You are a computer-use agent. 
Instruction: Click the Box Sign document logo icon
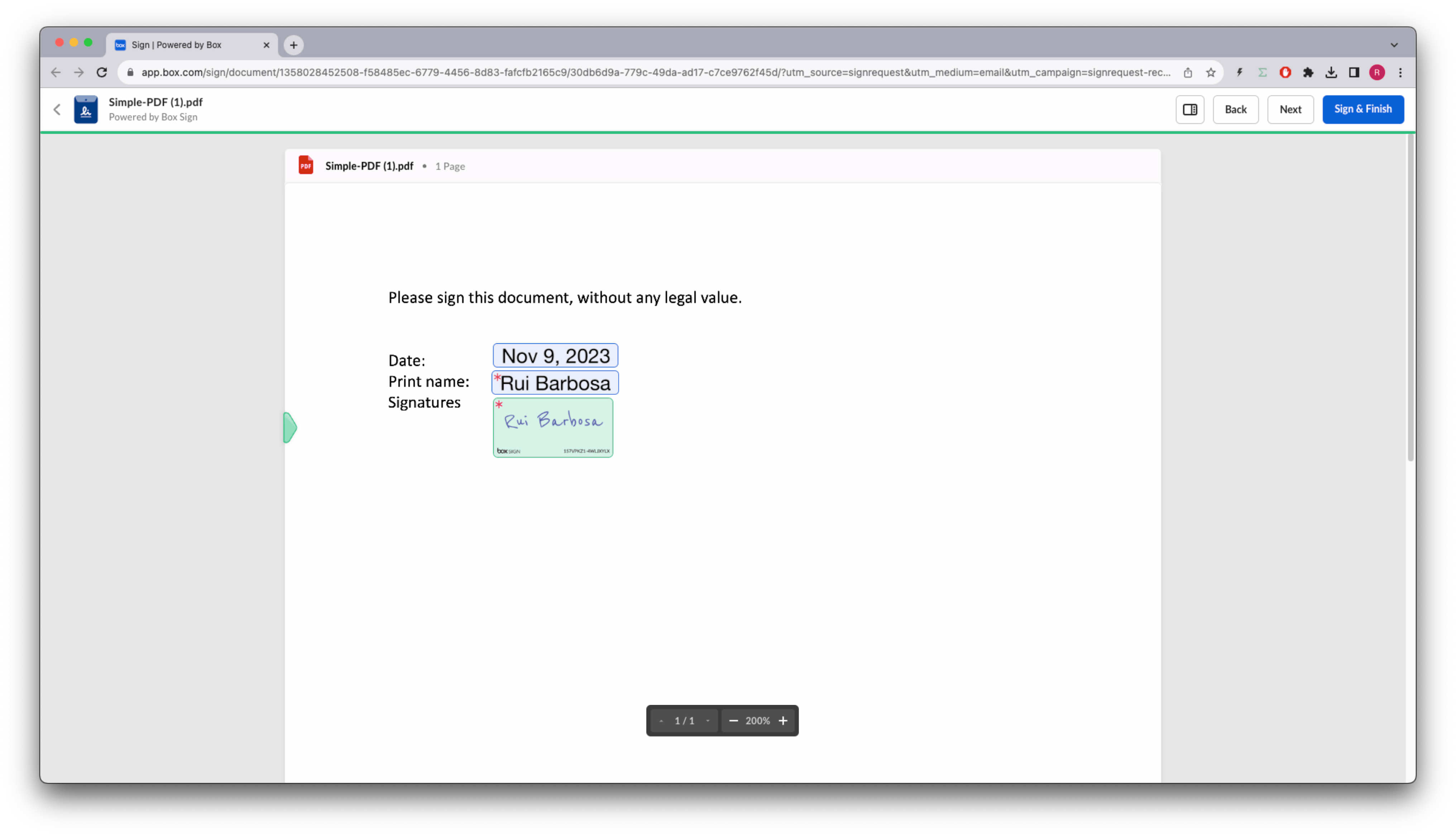tap(86, 109)
